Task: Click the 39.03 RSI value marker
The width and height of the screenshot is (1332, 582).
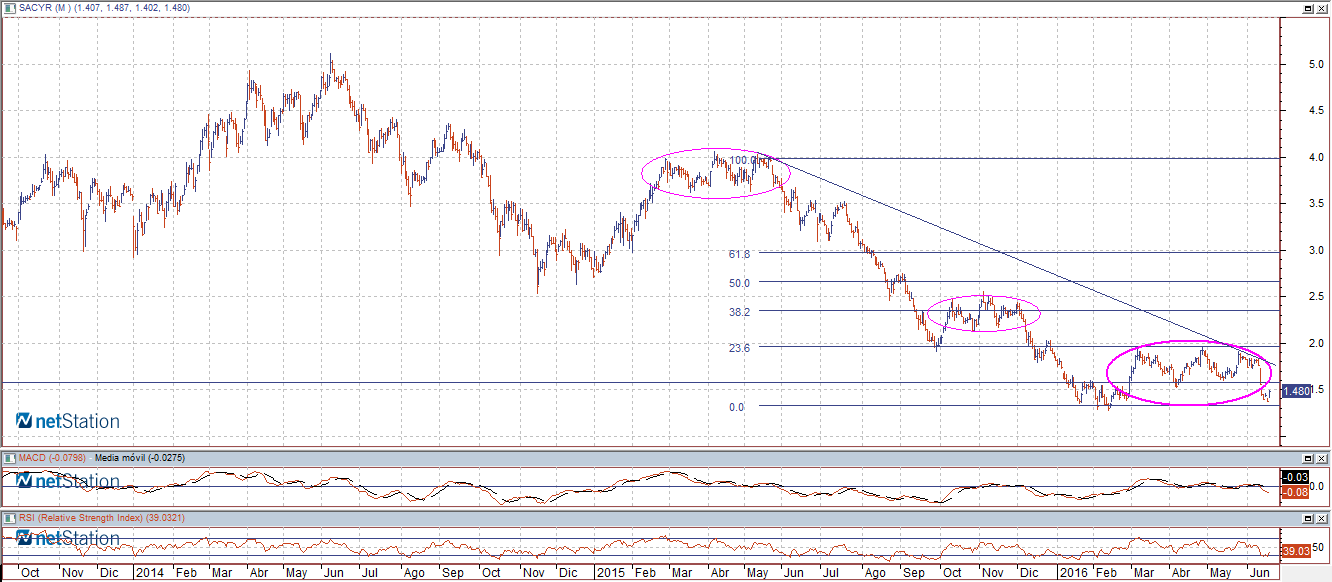Action: tap(1294, 551)
